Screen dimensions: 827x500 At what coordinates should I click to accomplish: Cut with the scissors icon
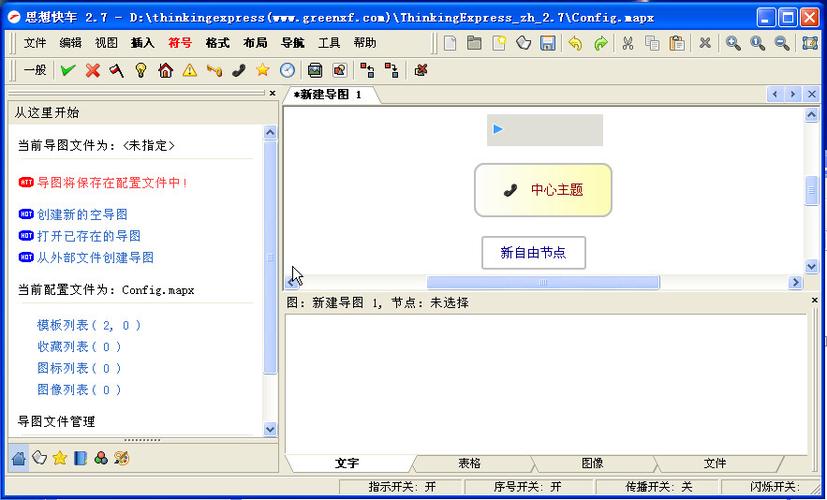[628, 43]
